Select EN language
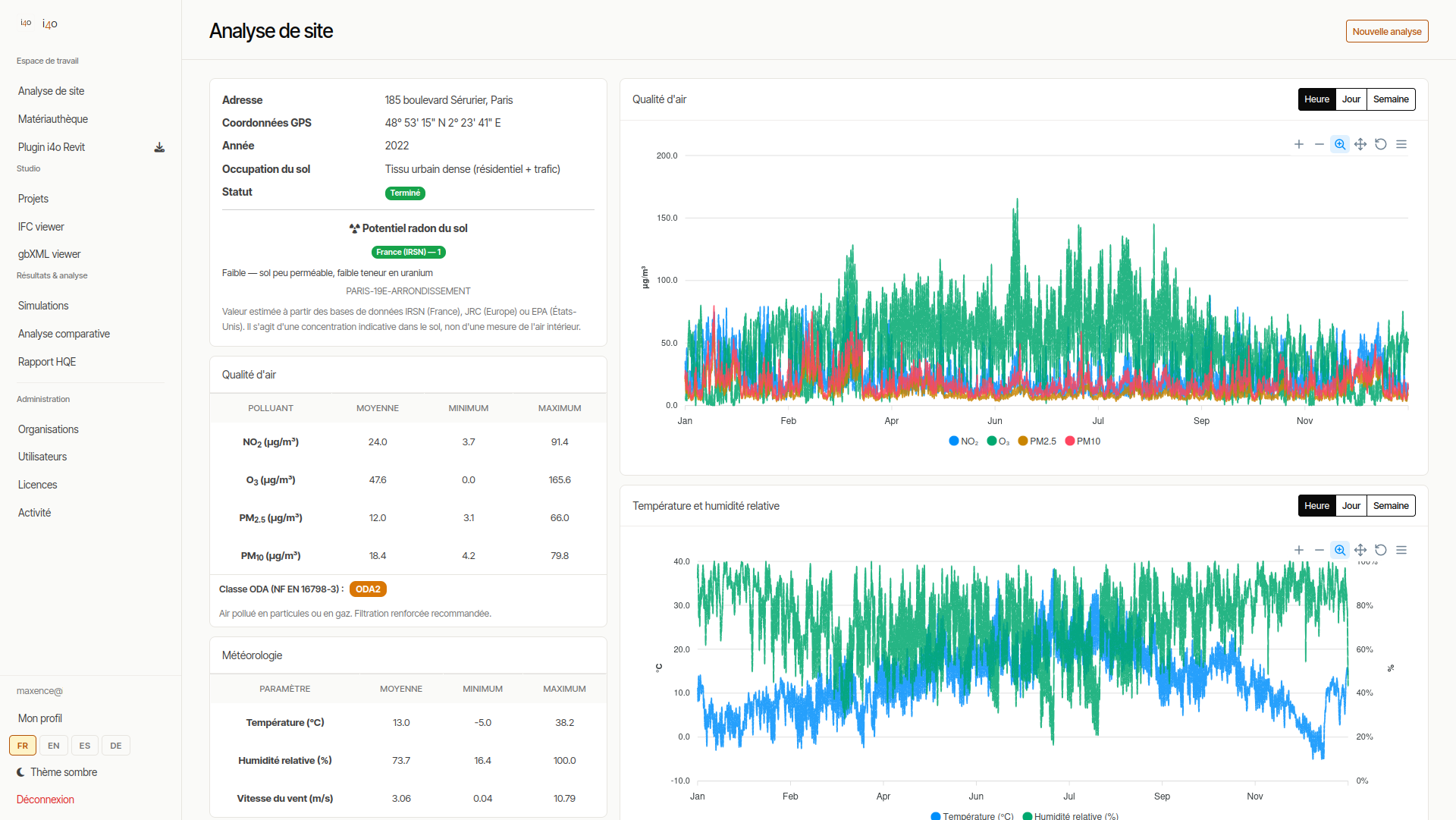Screen dimensions: 1456x820 pyautogui.click(x=54, y=746)
